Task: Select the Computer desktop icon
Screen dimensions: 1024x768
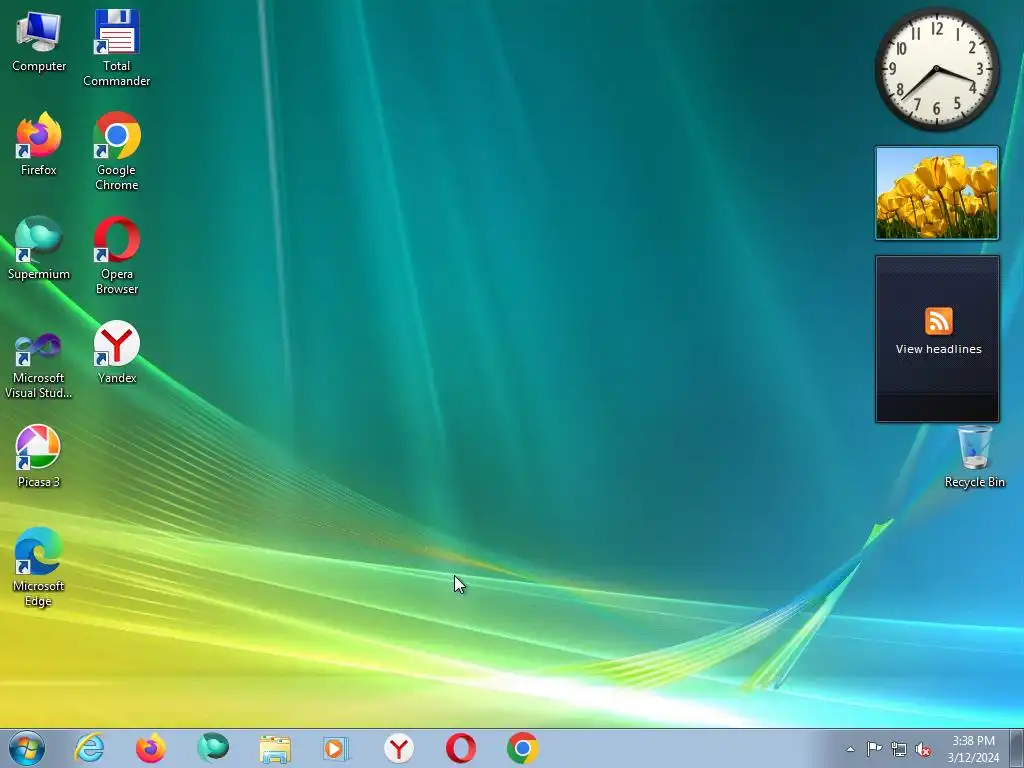Action: point(39,41)
